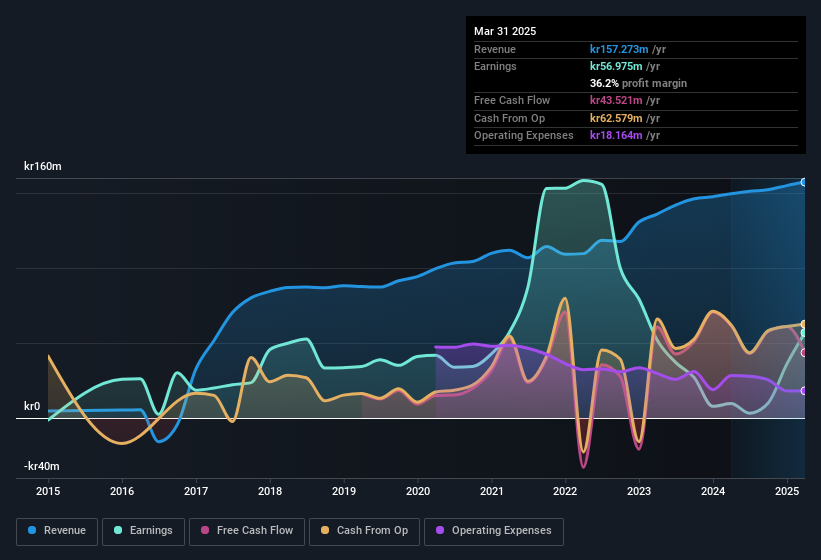Select the 2018 x-axis label
Image resolution: width=821 pixels, height=560 pixels.
tap(270, 491)
